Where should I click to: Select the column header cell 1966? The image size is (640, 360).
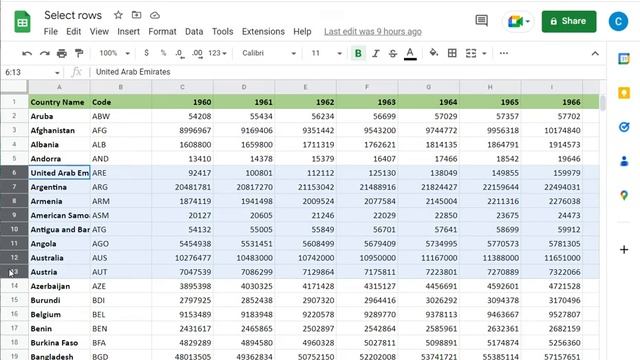(x=552, y=102)
